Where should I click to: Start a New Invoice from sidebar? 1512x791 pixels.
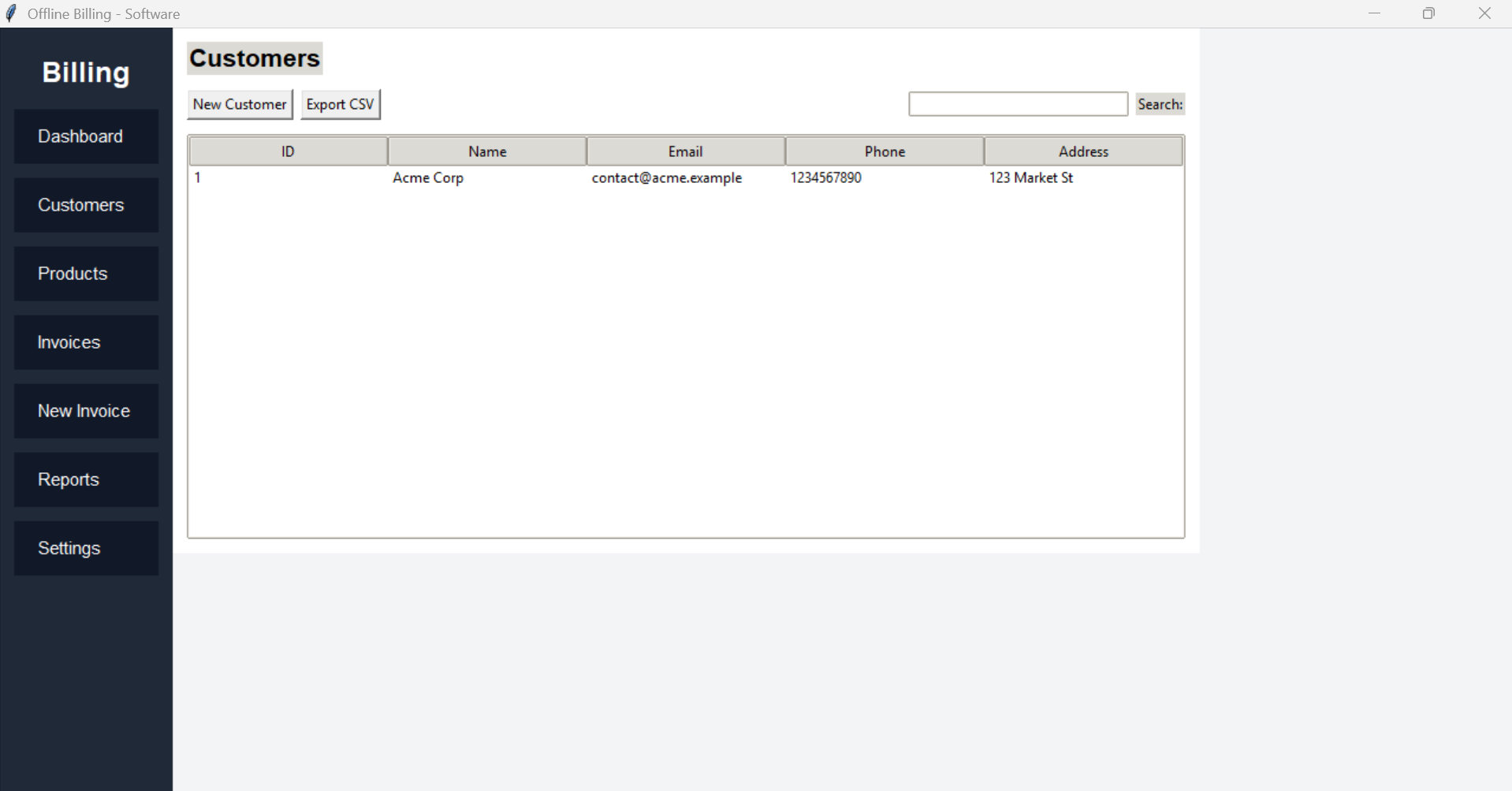[86, 411]
